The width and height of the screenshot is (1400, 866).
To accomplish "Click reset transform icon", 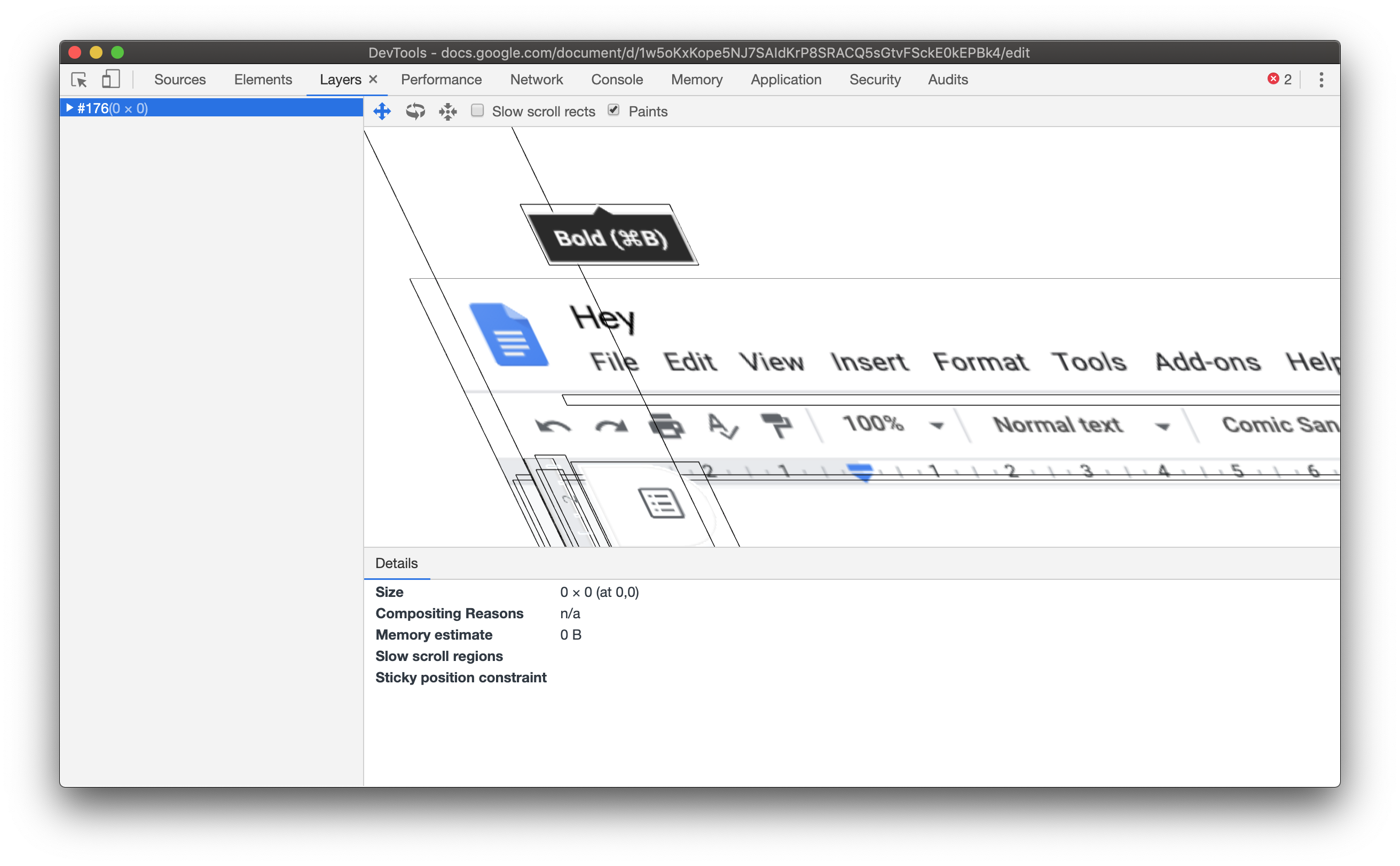I will 448,111.
